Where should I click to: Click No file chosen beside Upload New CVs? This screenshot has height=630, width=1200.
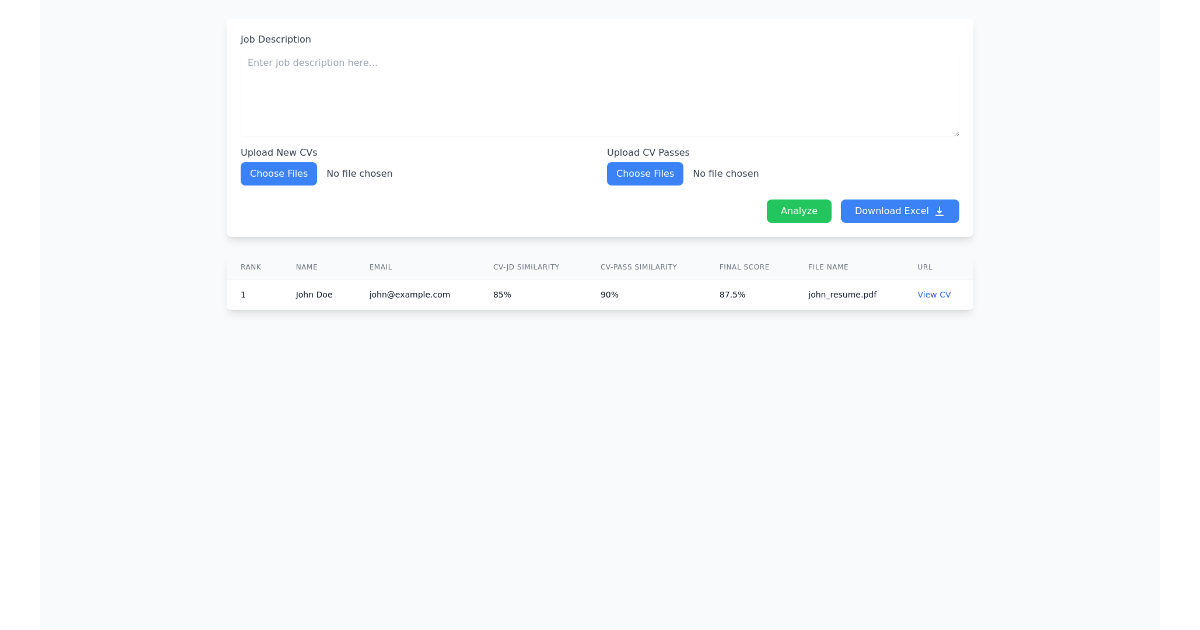pyautogui.click(x=359, y=173)
